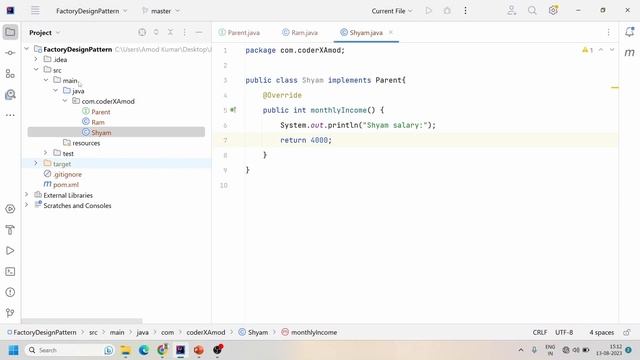Open the Run tool window
The width and height of the screenshot is (640, 360).
[x=10, y=251]
